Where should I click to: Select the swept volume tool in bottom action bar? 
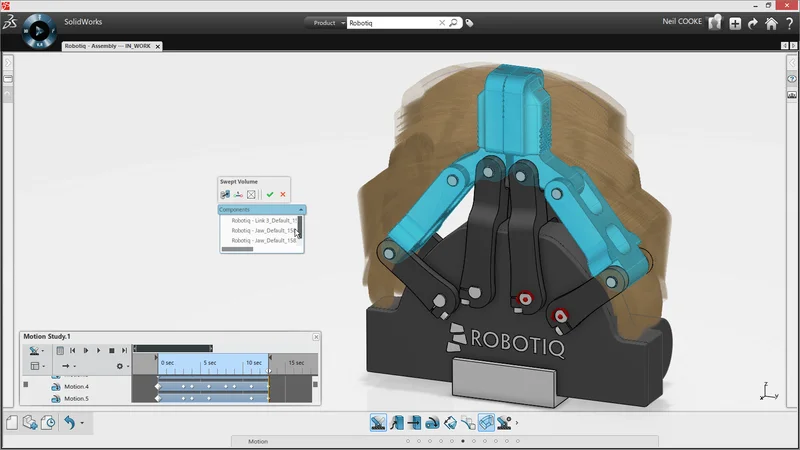pyautogui.click(x=487, y=423)
